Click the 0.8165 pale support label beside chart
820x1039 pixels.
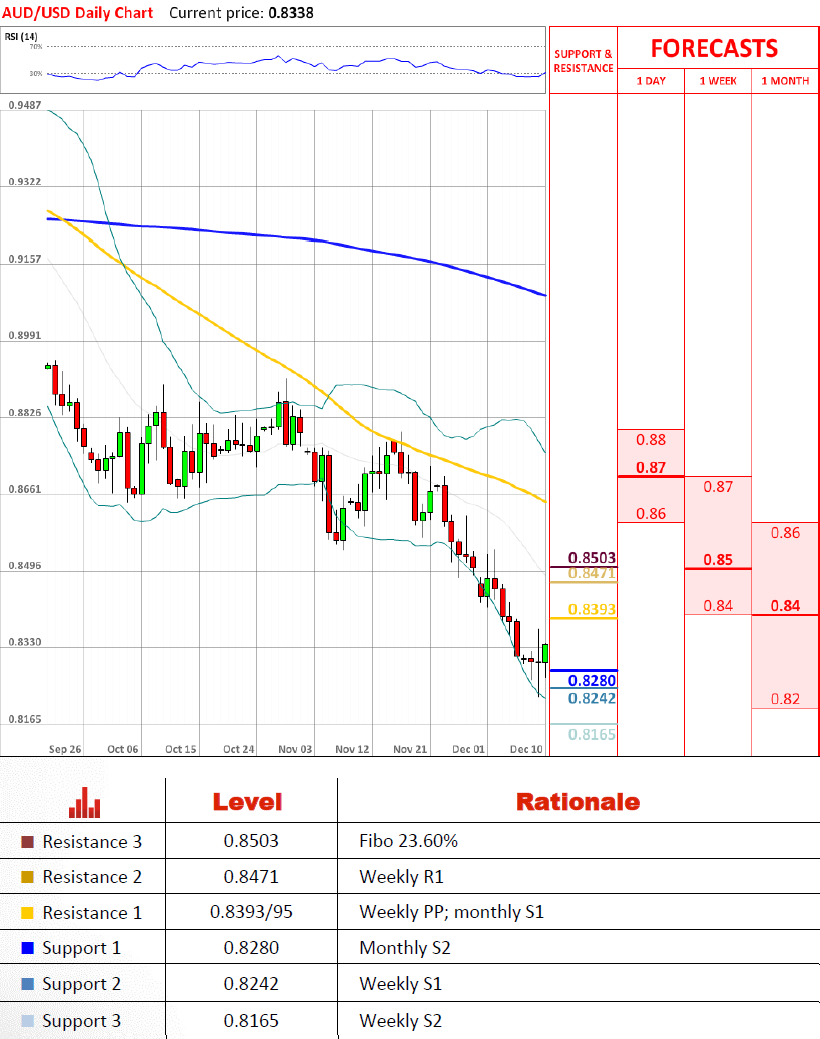[x=591, y=734]
